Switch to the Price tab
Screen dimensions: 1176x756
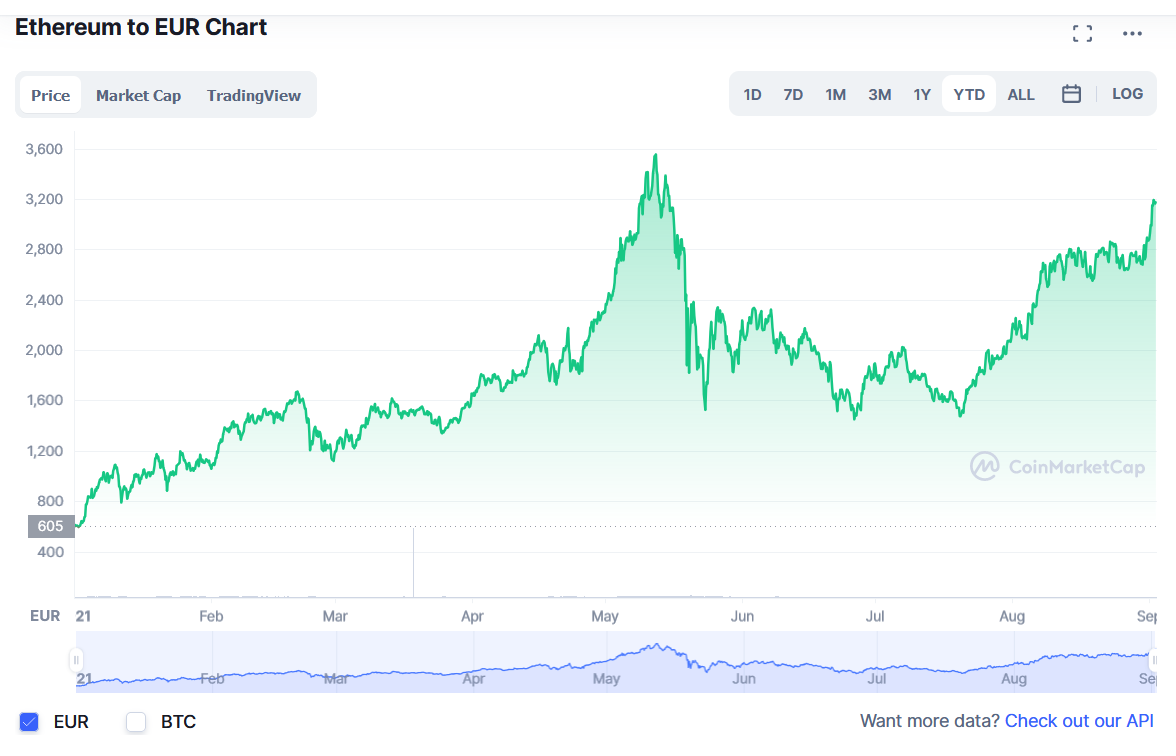(50, 95)
